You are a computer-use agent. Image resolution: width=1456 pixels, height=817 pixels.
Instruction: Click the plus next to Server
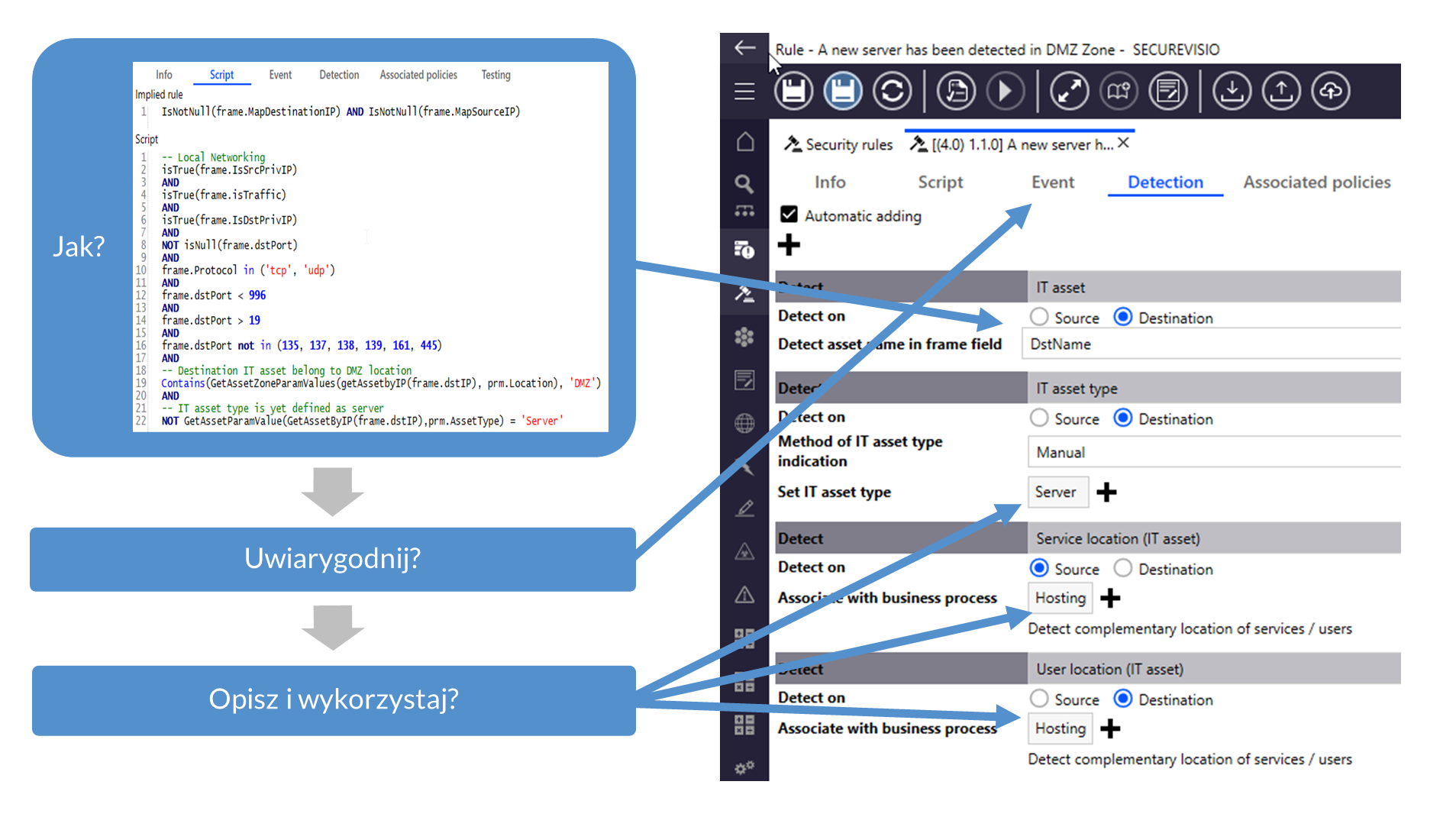click(x=1106, y=492)
